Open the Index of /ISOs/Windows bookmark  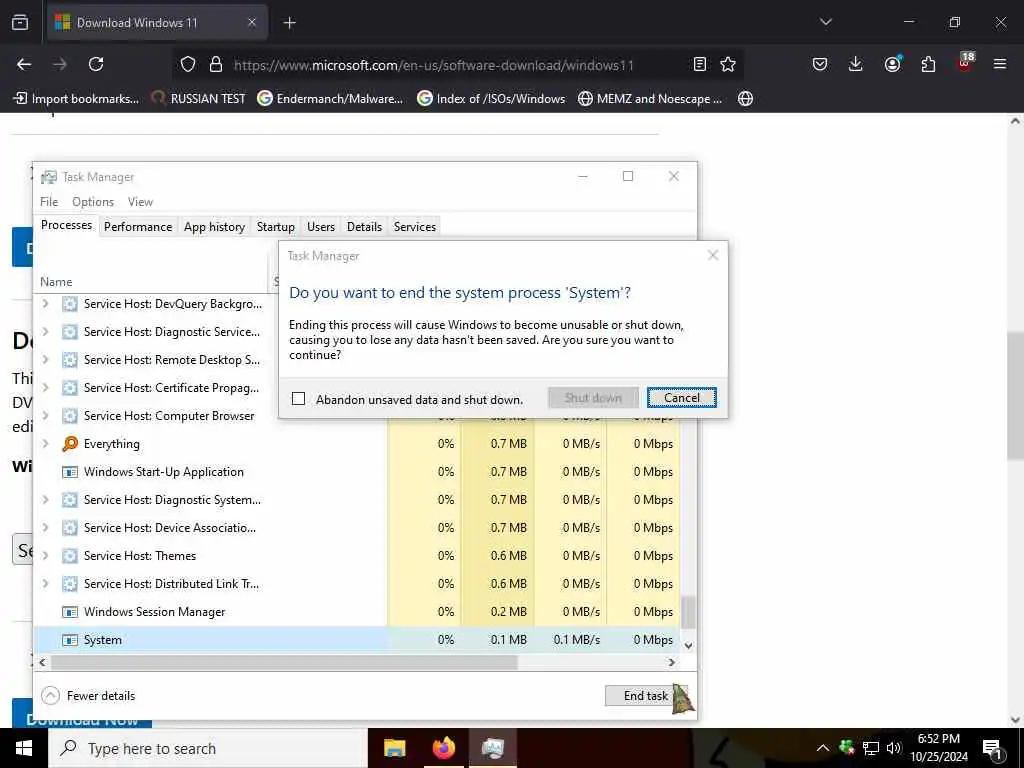tap(491, 99)
